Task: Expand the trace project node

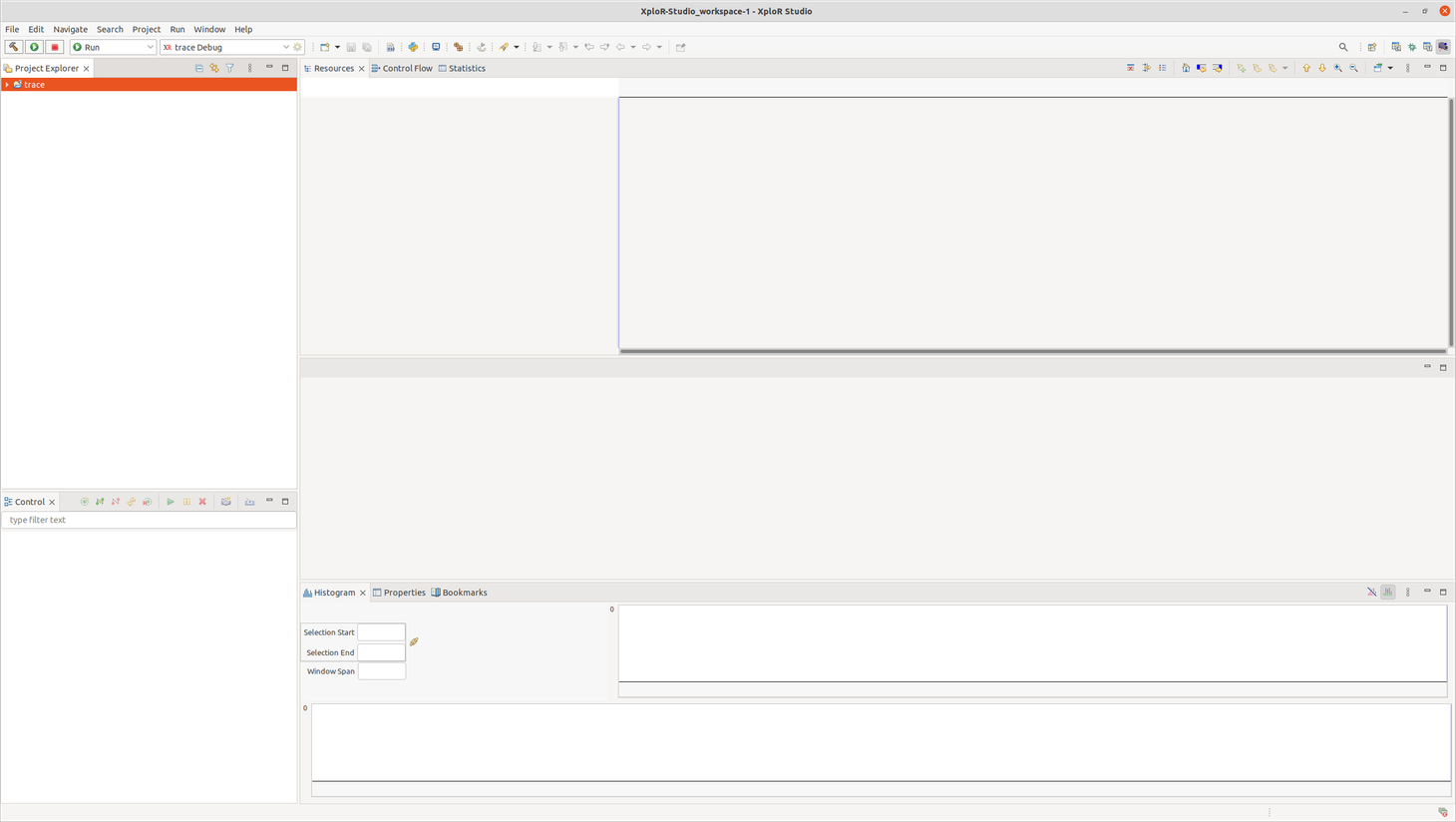Action: click(x=7, y=85)
